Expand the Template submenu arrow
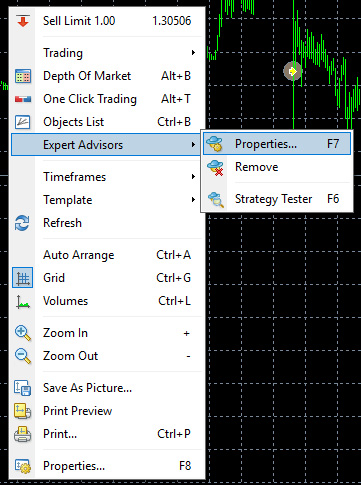 tap(193, 200)
